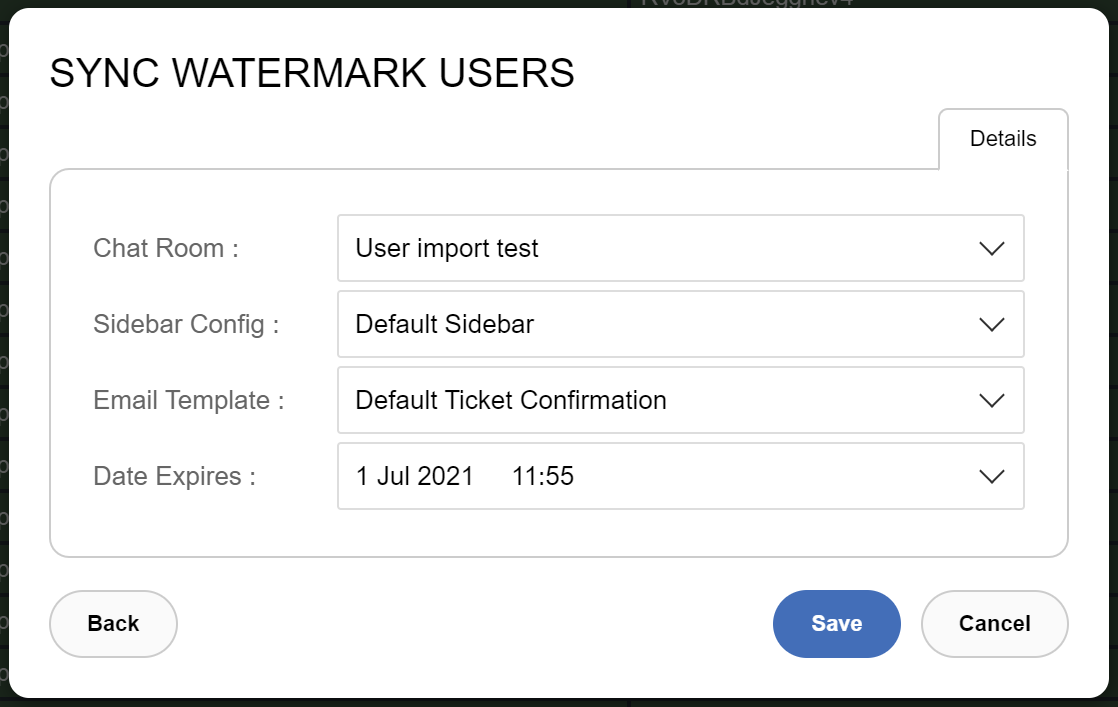This screenshot has height=707, width=1118.
Task: Expand the Sidebar Config chevron arrow
Action: [x=991, y=324]
